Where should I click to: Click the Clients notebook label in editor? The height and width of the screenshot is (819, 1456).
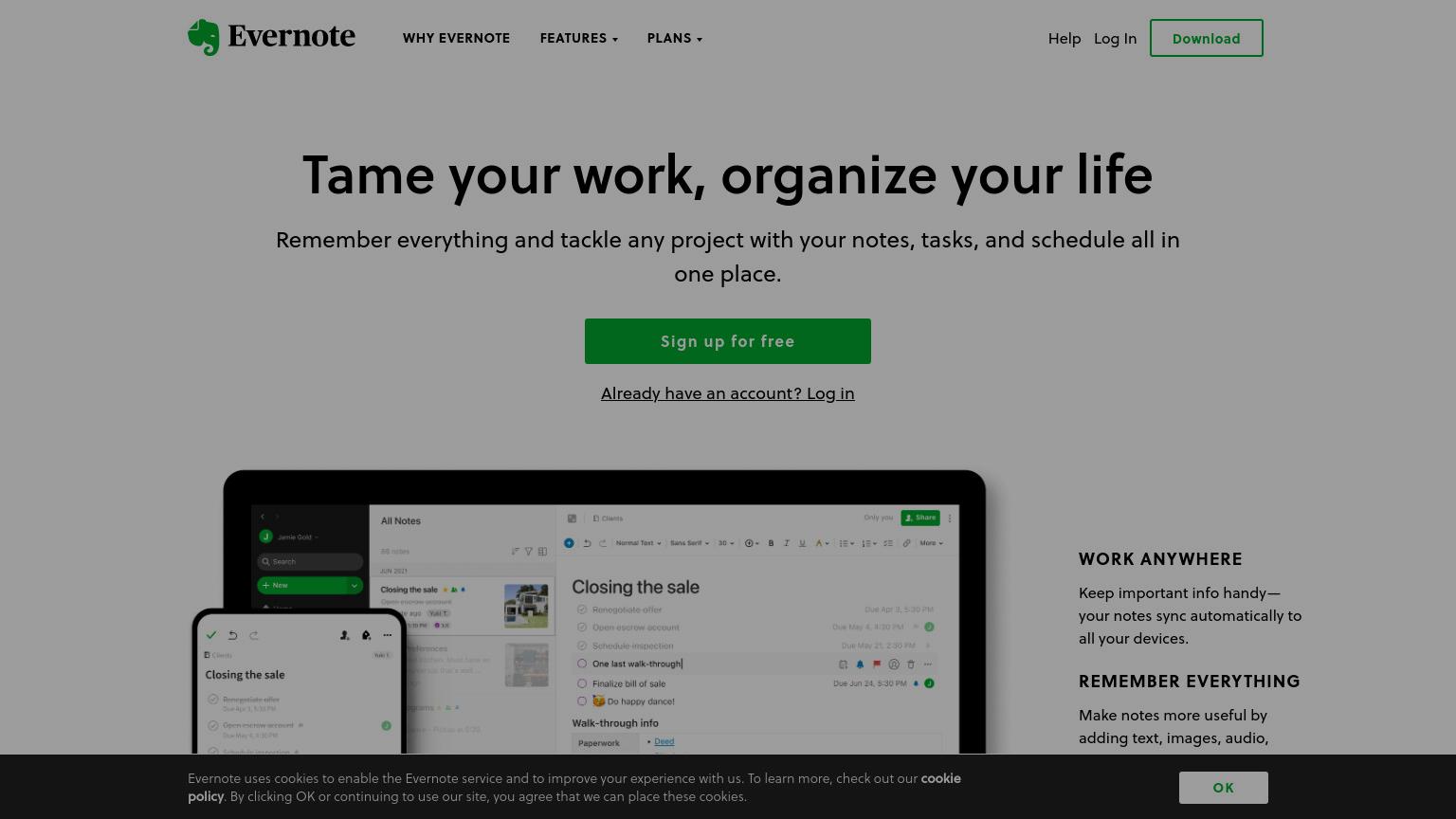(x=608, y=519)
